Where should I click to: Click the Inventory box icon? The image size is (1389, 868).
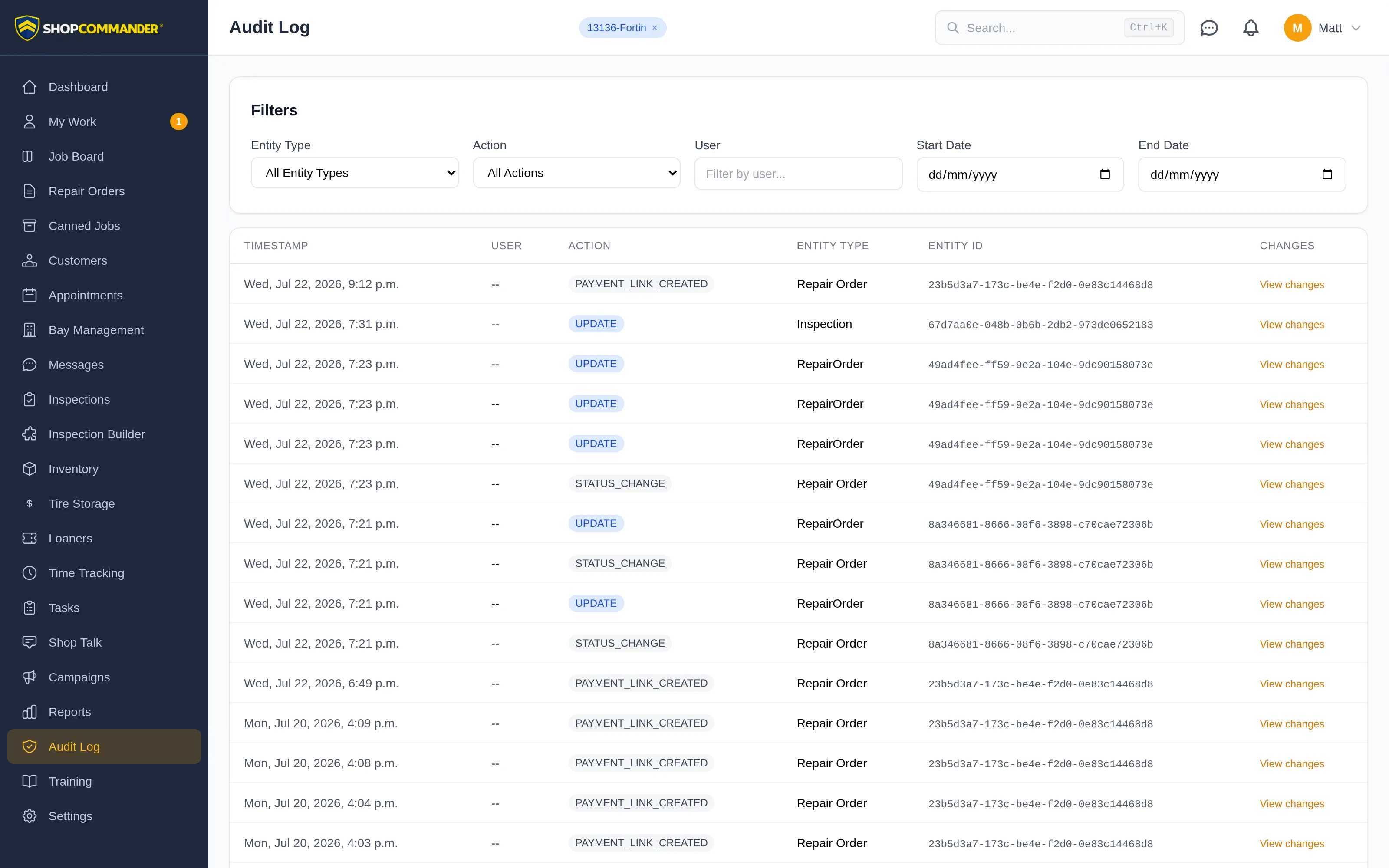pyautogui.click(x=29, y=469)
